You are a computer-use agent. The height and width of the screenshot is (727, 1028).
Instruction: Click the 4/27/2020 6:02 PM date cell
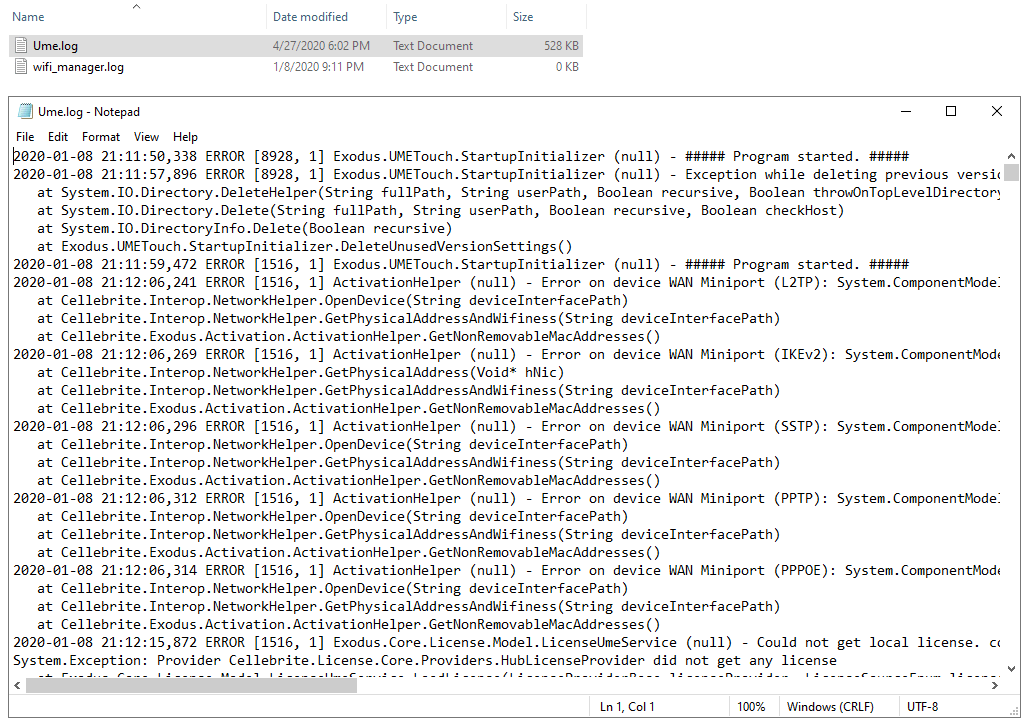[x=321, y=46]
